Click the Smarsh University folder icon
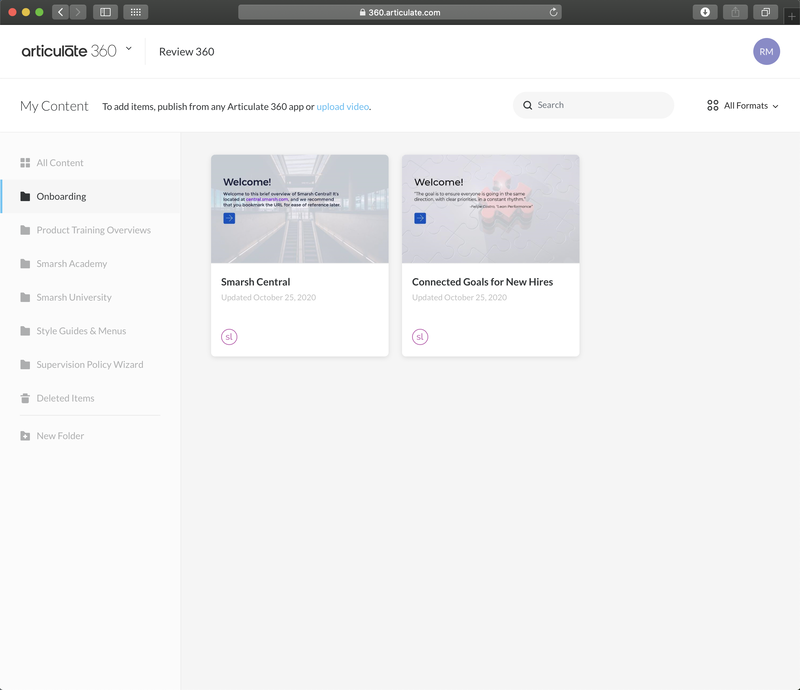The image size is (800, 690). point(26,298)
